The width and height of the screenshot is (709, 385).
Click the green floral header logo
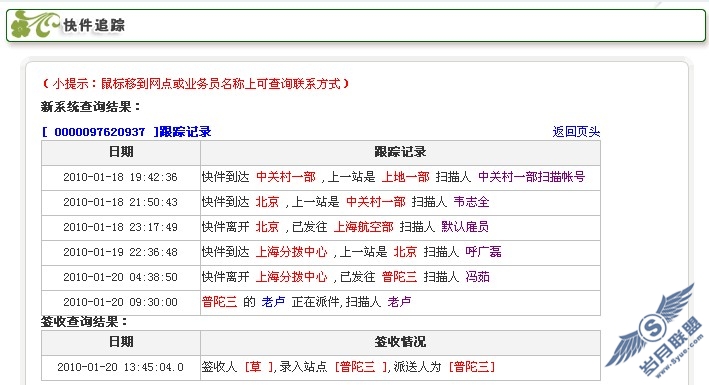point(34,24)
